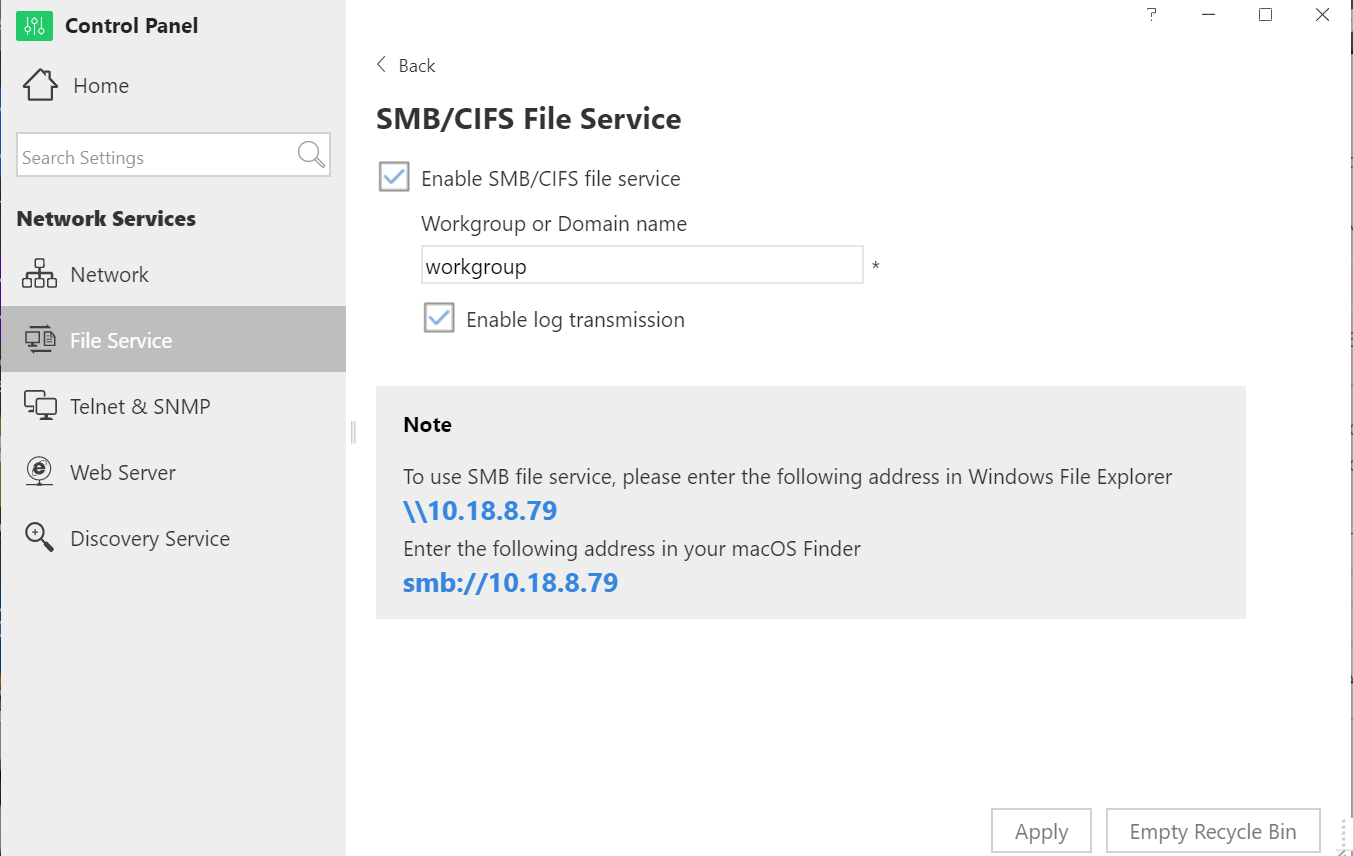Click the File Service icon
1353x856 pixels.
pyautogui.click(x=40, y=340)
